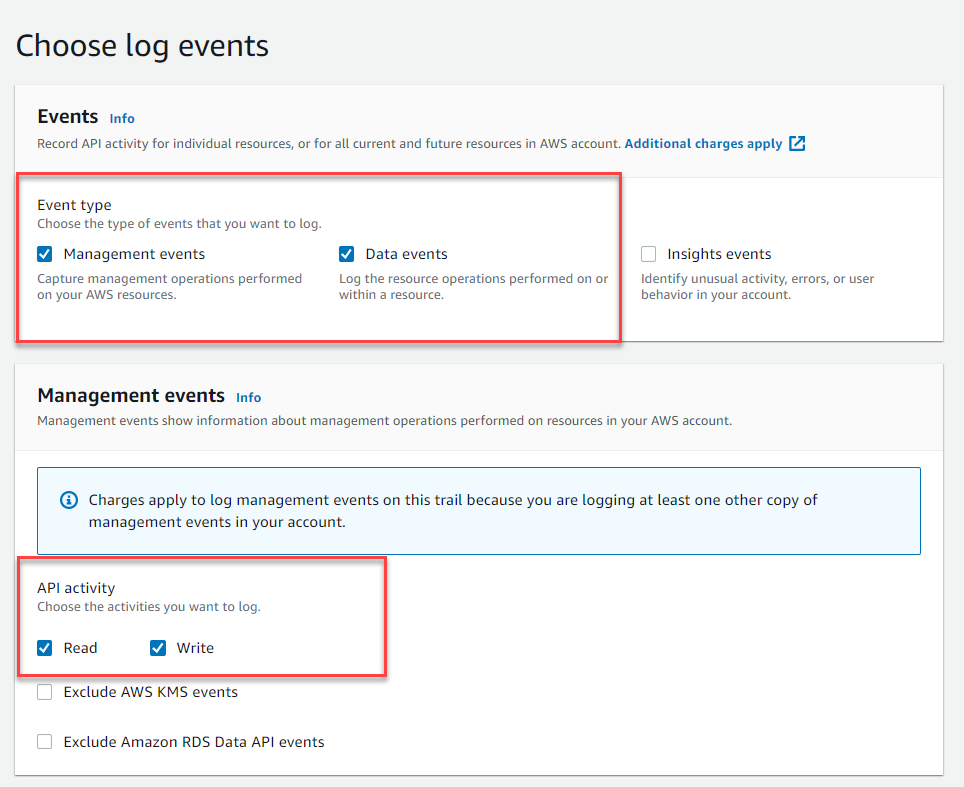Toggle the Write API activity checkbox
Image resolution: width=964 pixels, height=787 pixels.
158,648
